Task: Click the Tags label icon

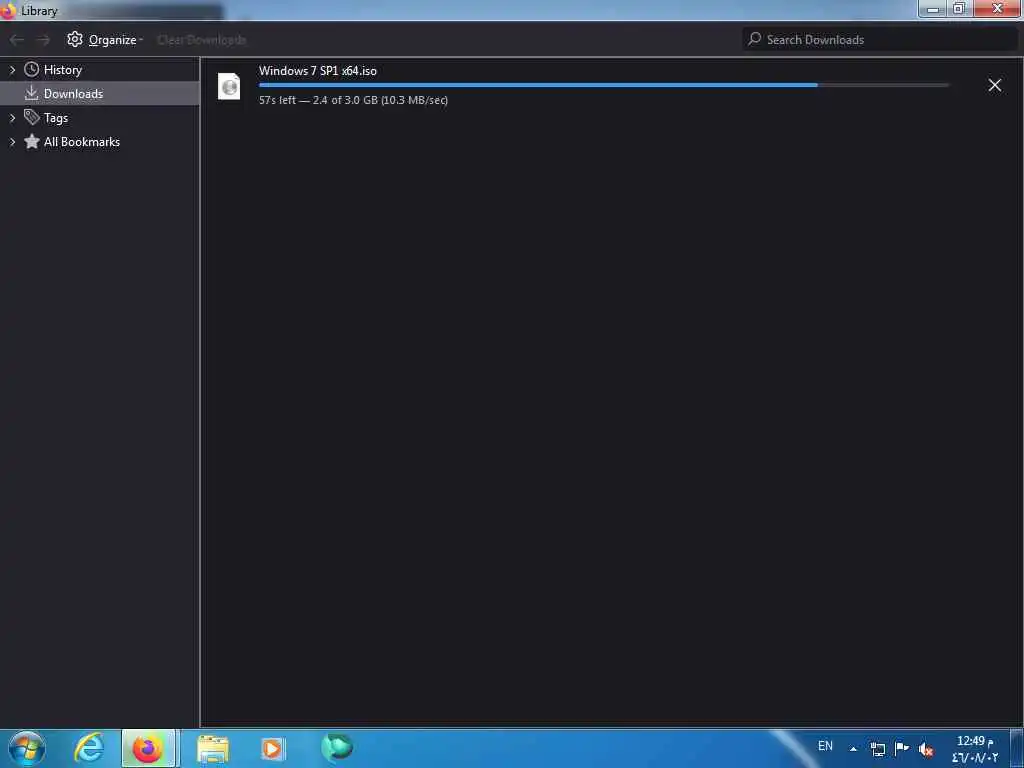Action: 31,117
